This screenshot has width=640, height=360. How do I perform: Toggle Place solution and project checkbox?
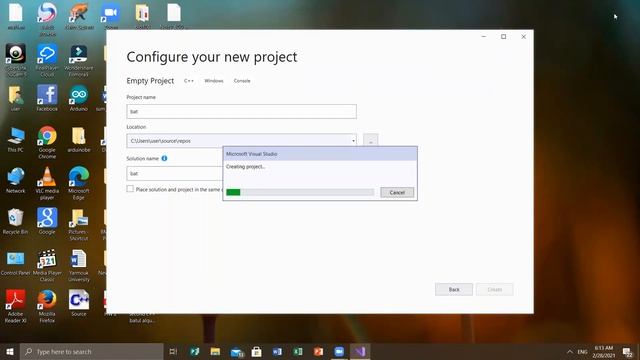tap(130, 189)
